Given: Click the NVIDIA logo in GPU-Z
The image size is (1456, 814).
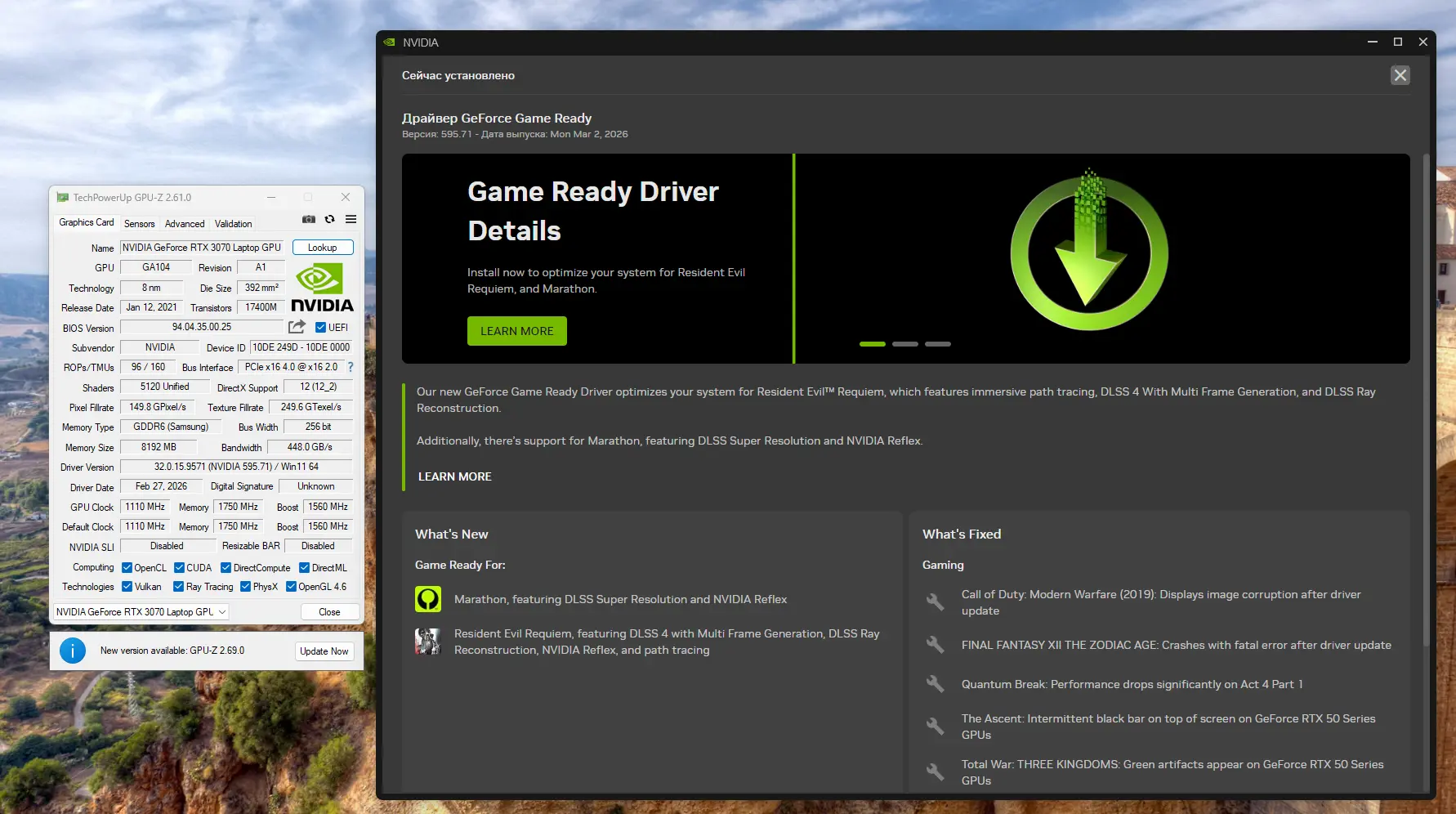Looking at the screenshot, I should (322, 288).
